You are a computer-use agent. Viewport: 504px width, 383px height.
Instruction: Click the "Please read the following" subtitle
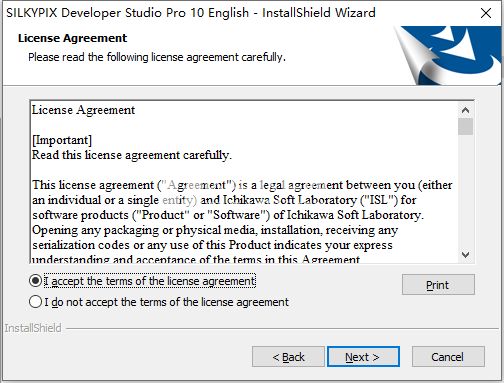point(157,57)
